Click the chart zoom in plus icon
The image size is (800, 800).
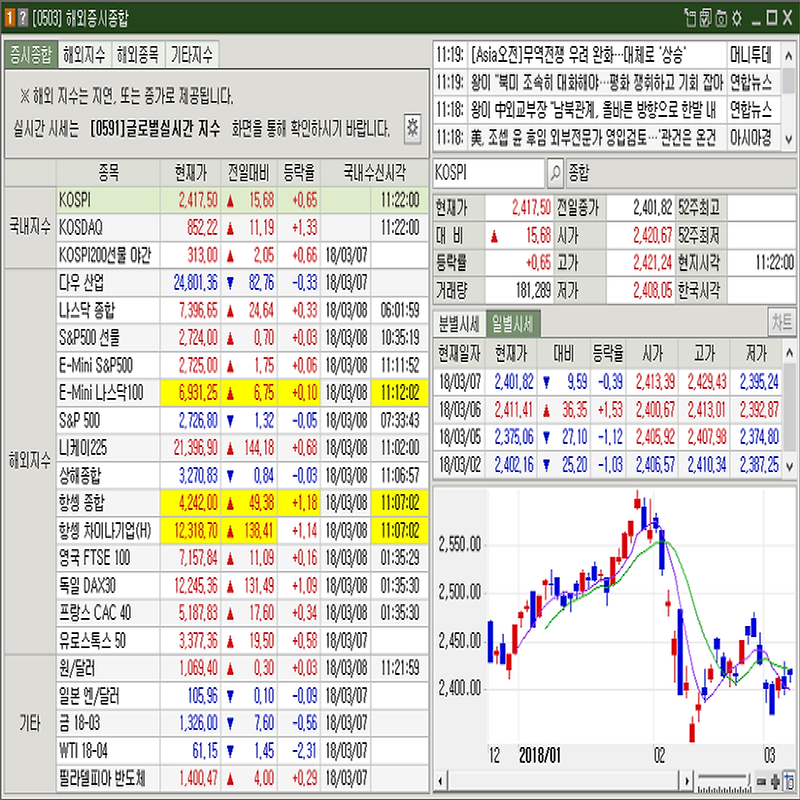tap(775, 781)
